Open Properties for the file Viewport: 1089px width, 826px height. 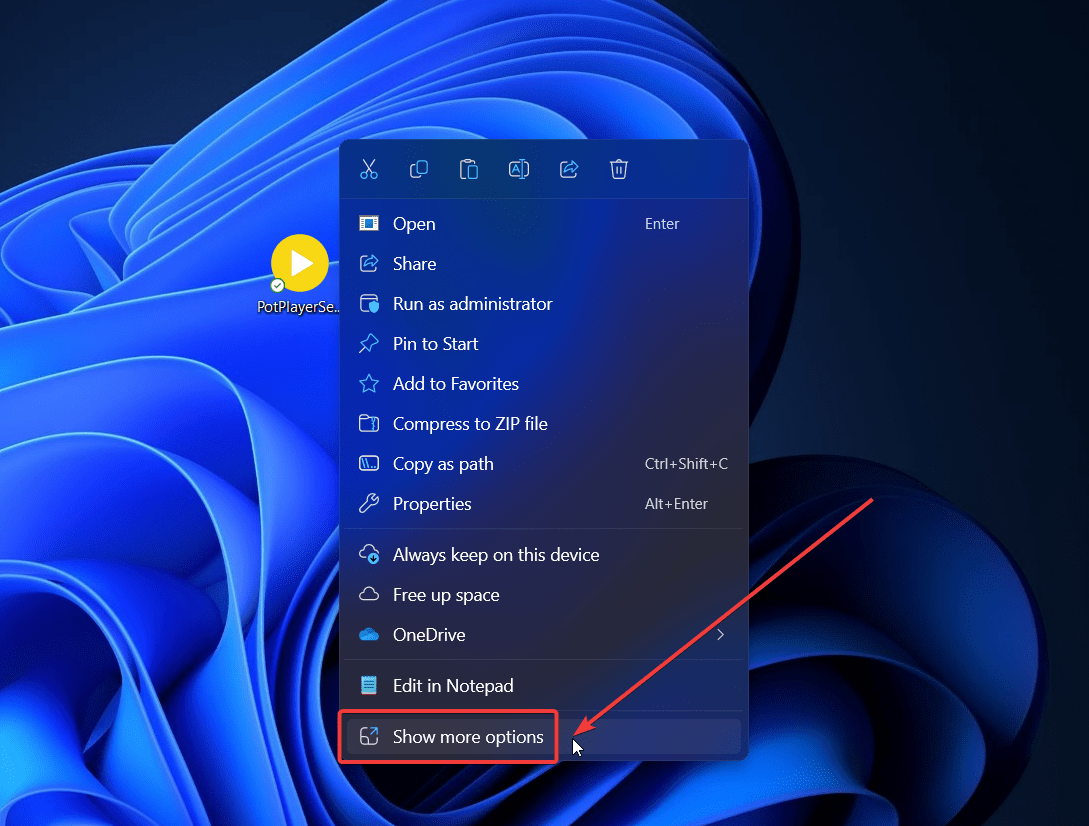pyautogui.click(x=433, y=503)
